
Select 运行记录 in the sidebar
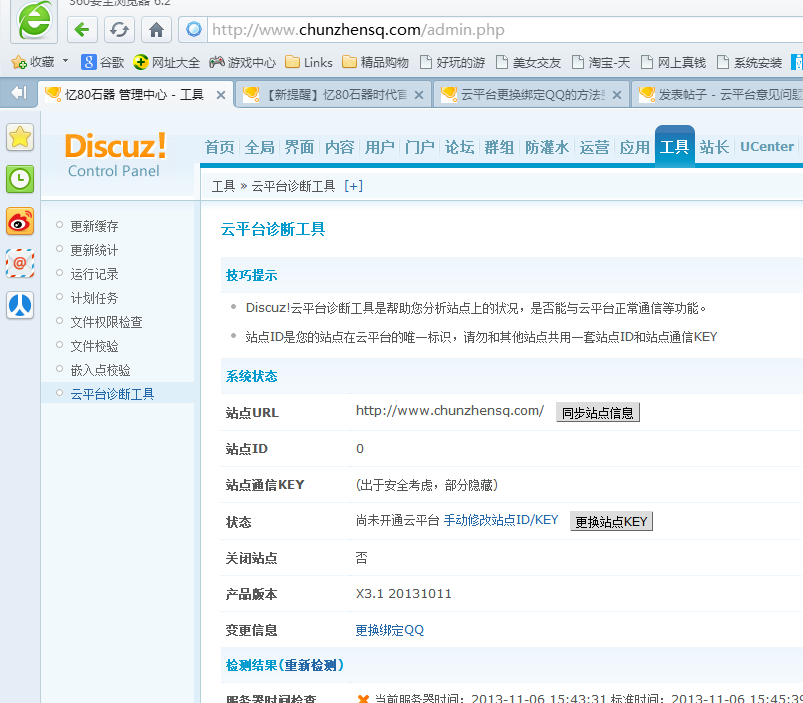(x=94, y=274)
